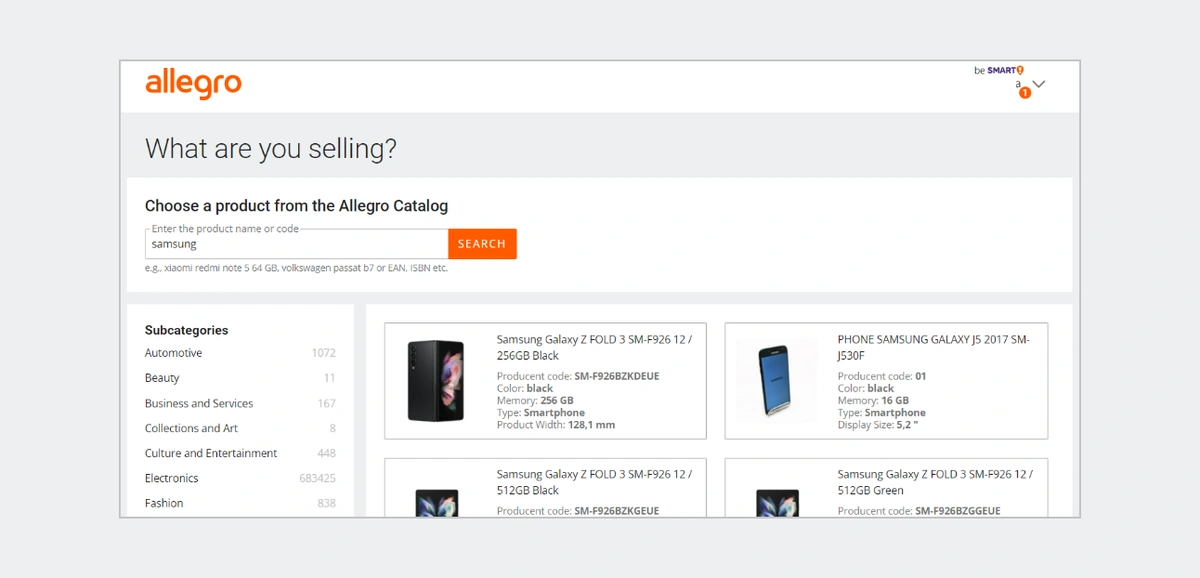
Task: Select Samsung Galaxy Z FOLD 3 256GB Black title
Action: [x=594, y=347]
